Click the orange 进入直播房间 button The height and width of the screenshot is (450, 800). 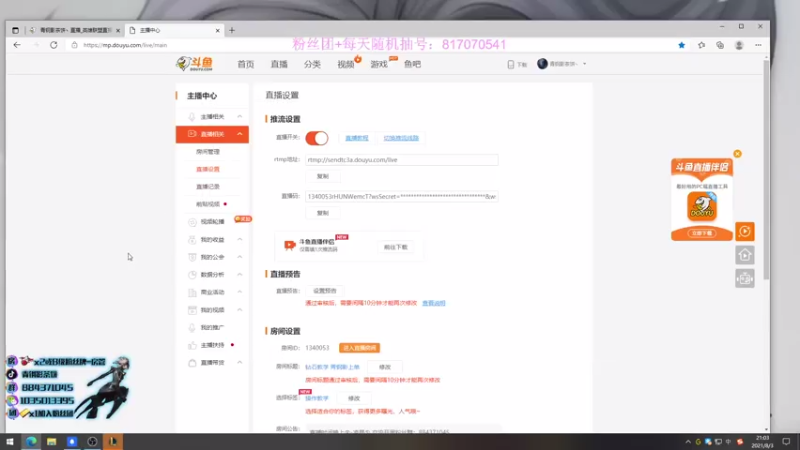pyautogui.click(x=359, y=348)
